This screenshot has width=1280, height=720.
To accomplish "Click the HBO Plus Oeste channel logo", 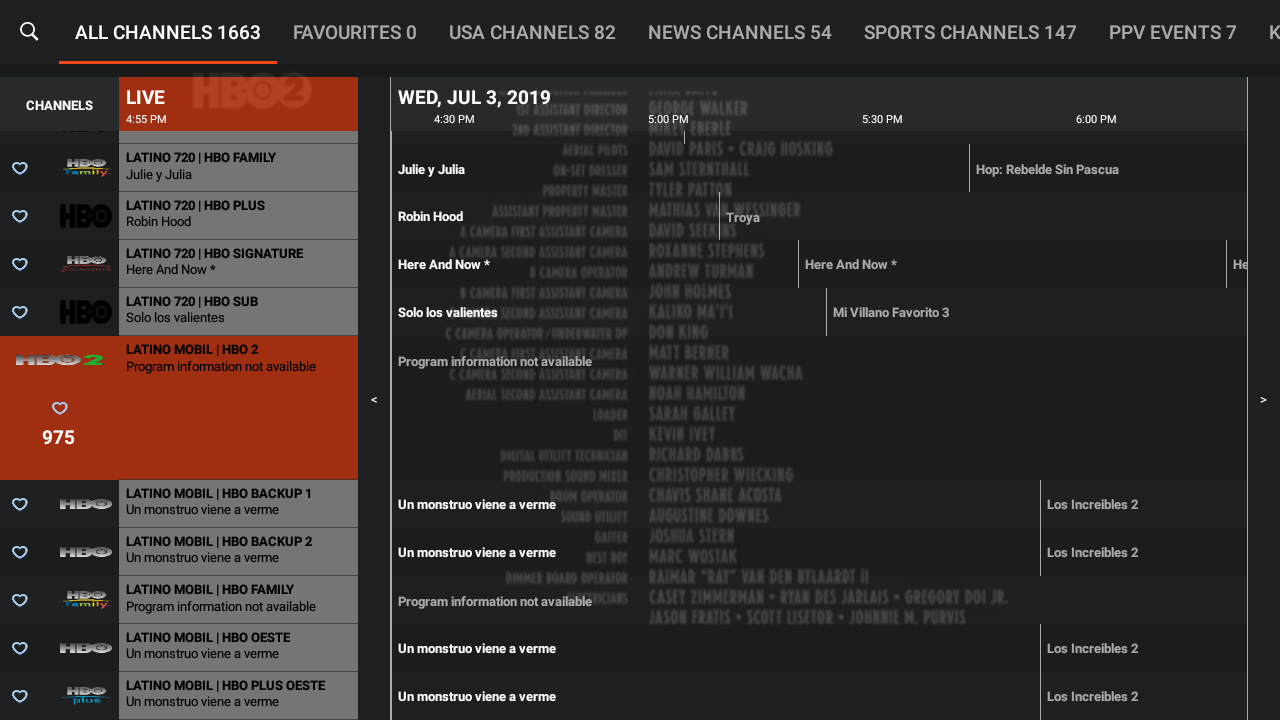I will [x=86, y=695].
